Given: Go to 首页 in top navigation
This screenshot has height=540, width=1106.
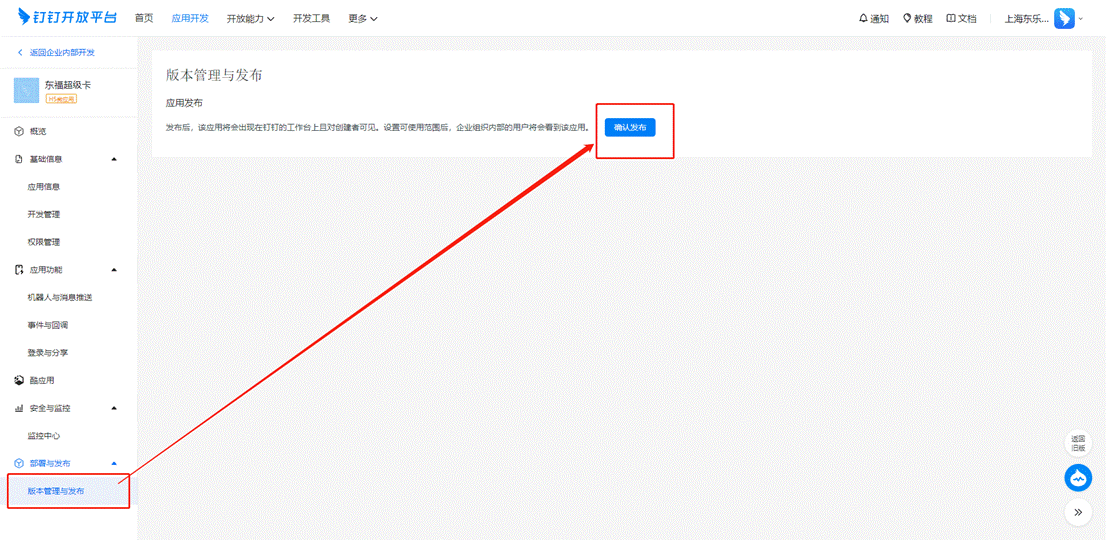Looking at the screenshot, I should click(144, 18).
